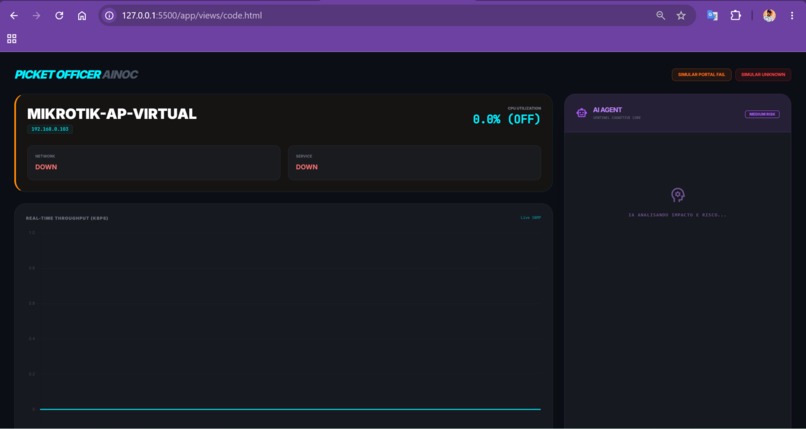Image resolution: width=806 pixels, height=429 pixels.
Task: Open the Chrome three-dot menu
Action: (x=792, y=15)
